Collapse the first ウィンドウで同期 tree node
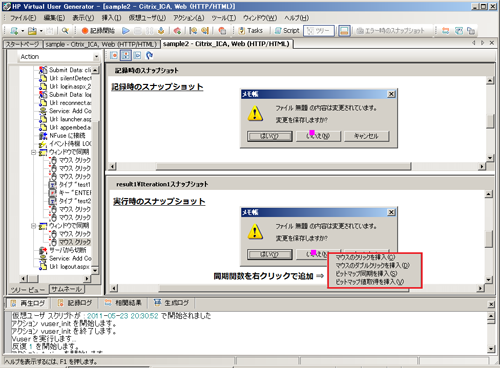This screenshot has height=368, width=500. point(33,152)
